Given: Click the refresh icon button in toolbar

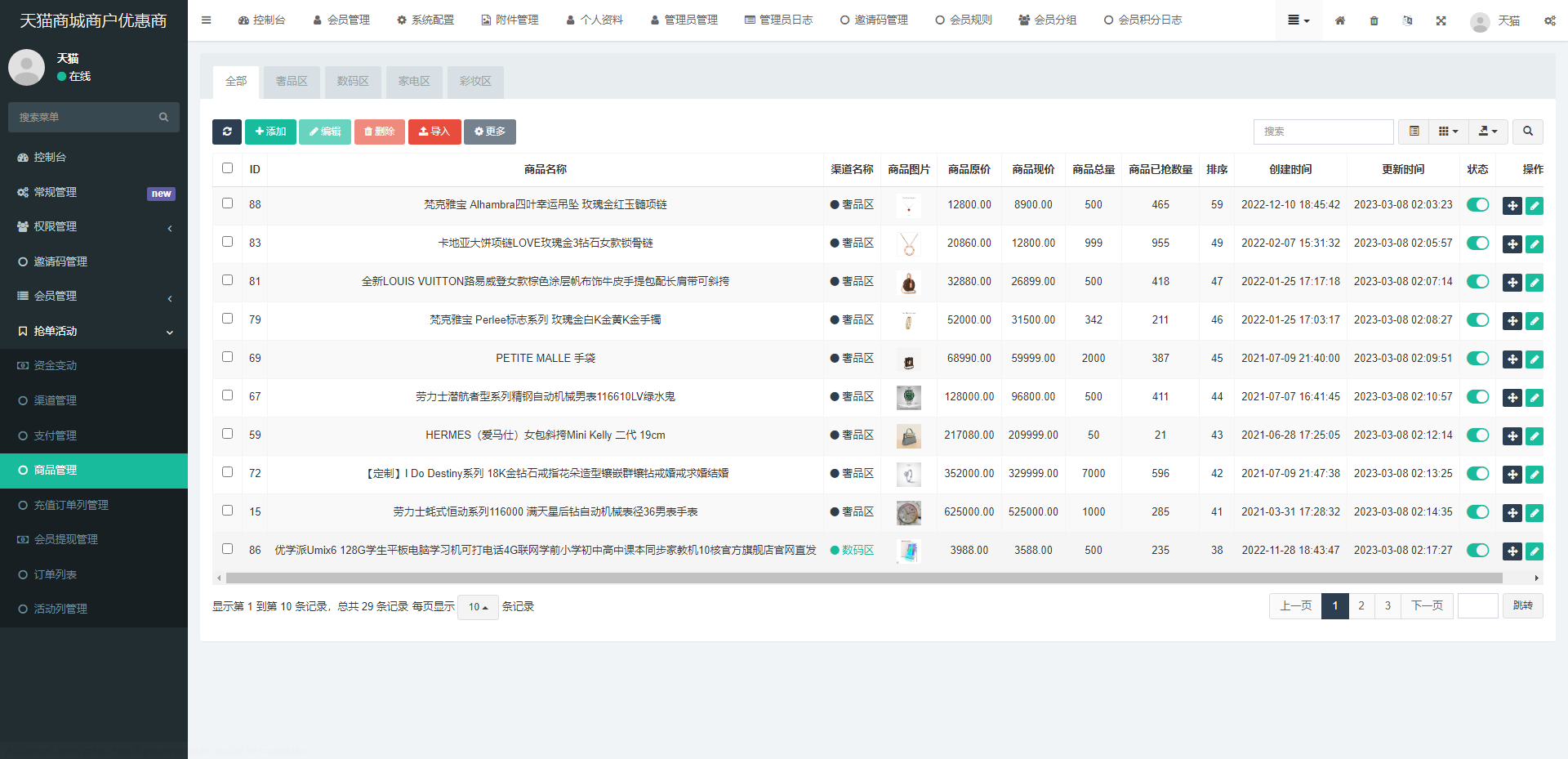Looking at the screenshot, I should point(226,132).
